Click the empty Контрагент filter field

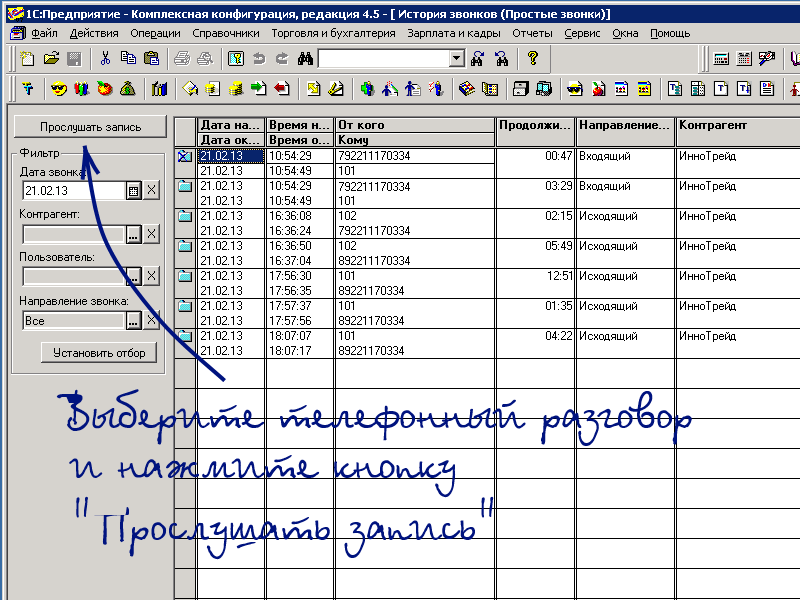pos(74,234)
